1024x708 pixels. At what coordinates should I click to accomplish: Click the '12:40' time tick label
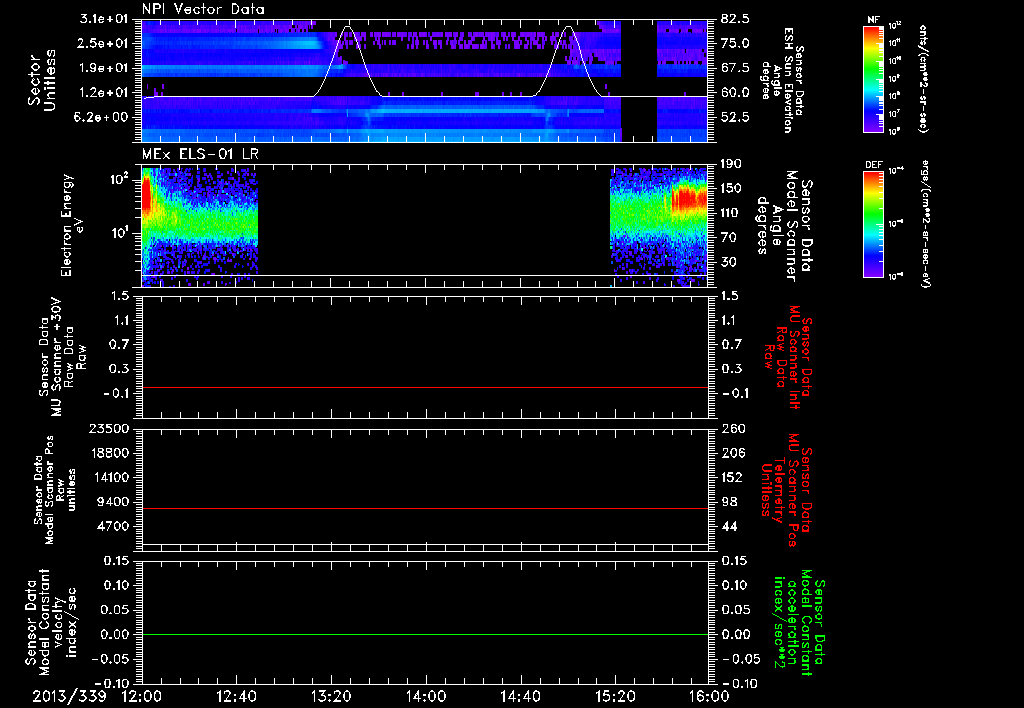tap(236, 697)
